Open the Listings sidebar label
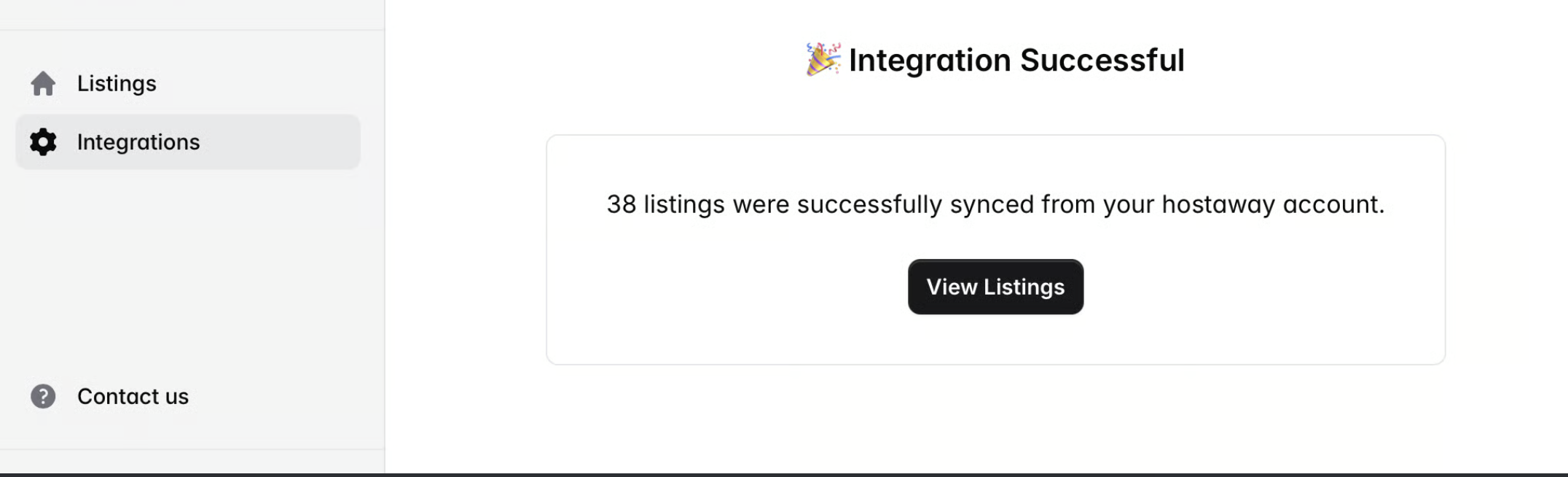Screen dimensions: 1568x477 point(117,84)
